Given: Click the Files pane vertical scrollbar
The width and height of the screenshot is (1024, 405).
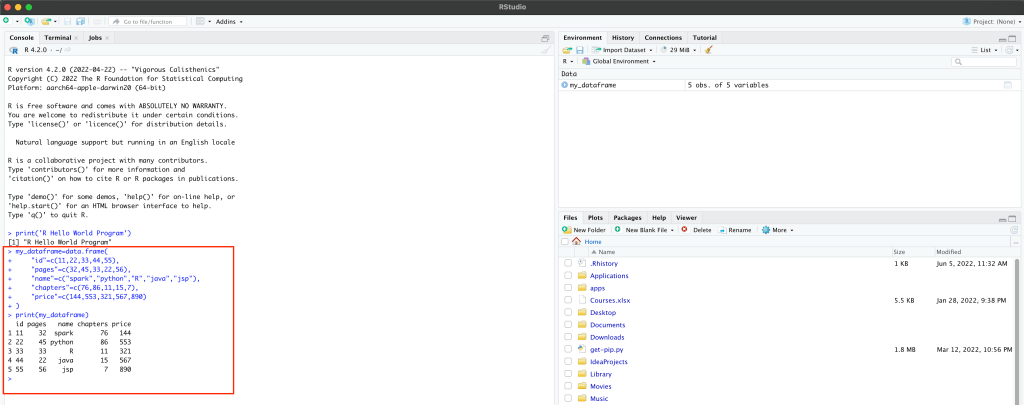Looking at the screenshot, I should (x=1018, y=320).
